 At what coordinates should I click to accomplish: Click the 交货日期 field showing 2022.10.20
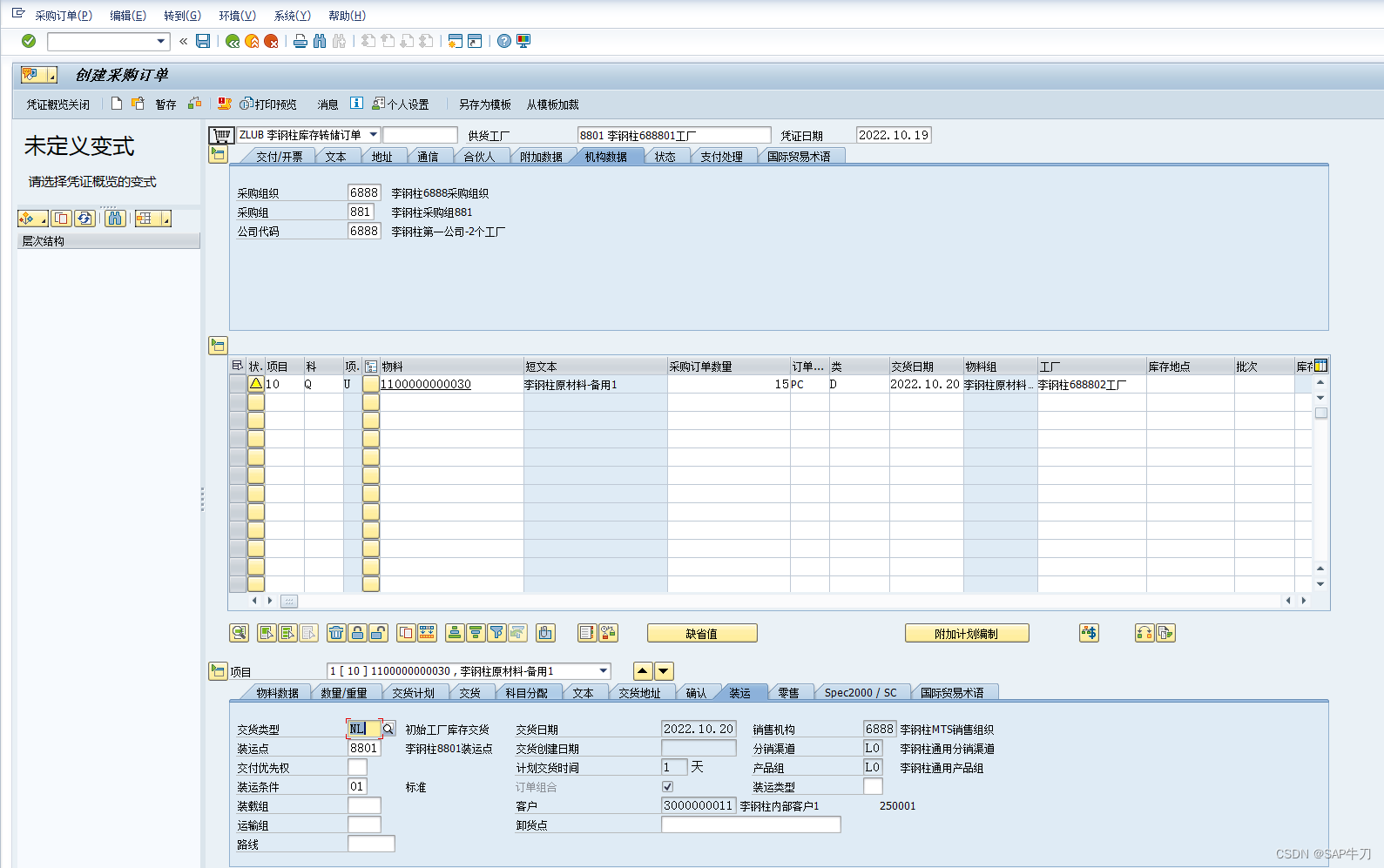(x=699, y=729)
